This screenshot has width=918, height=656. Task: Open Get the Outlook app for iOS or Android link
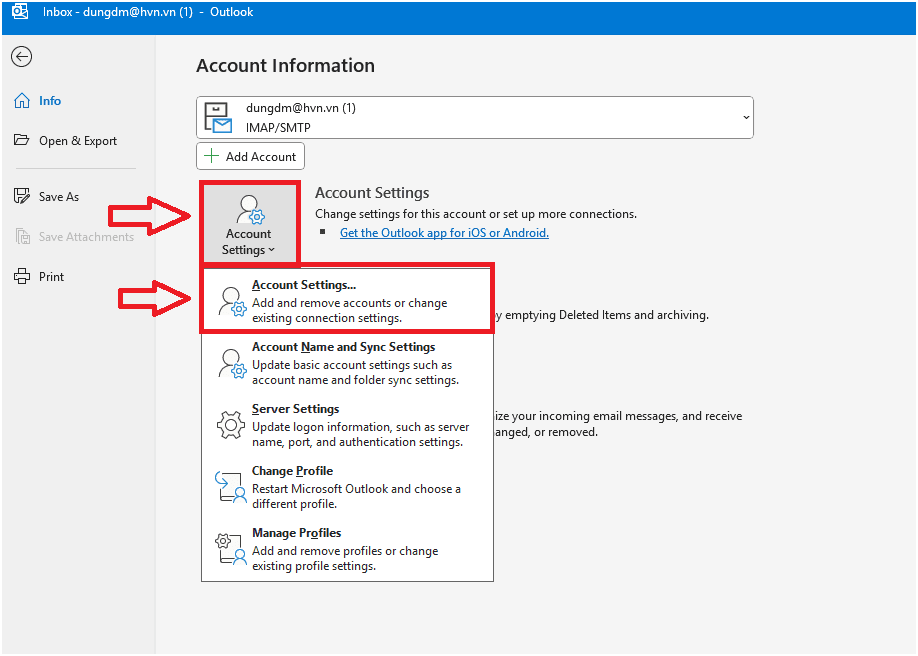[x=444, y=233]
